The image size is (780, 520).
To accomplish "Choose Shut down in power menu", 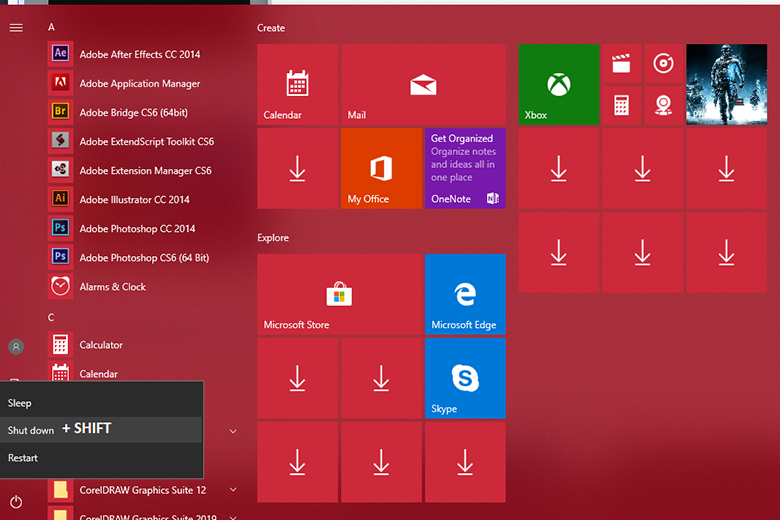I will tap(31, 430).
